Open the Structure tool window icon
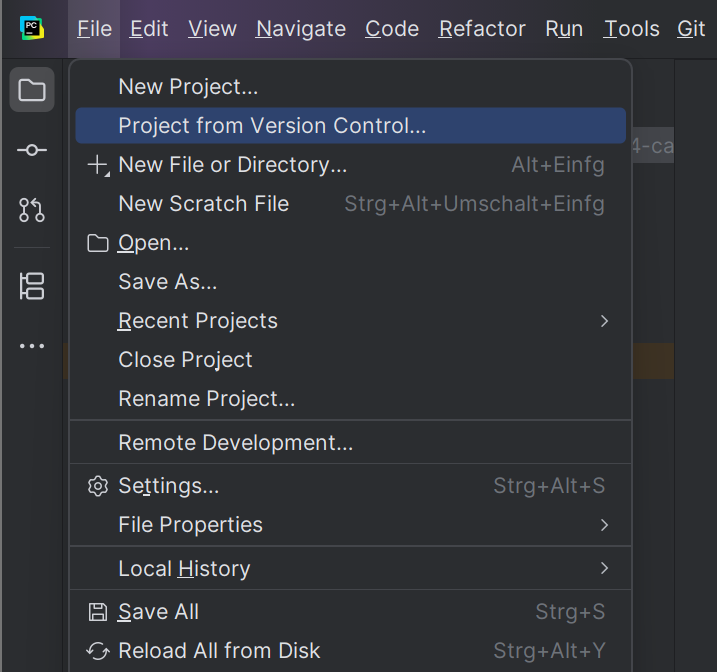The height and width of the screenshot is (672, 717). 32,286
